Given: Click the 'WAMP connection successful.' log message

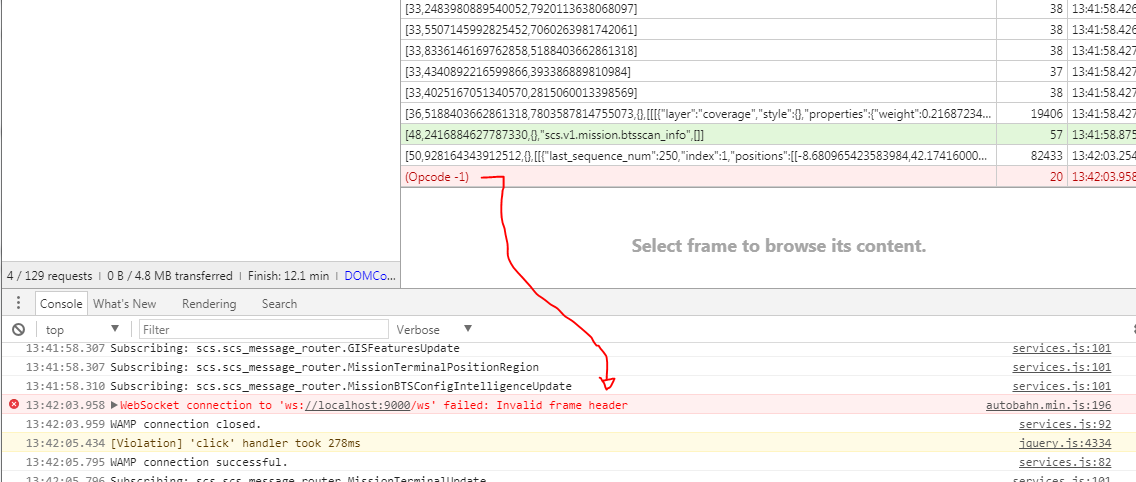Looking at the screenshot, I should [x=199, y=462].
